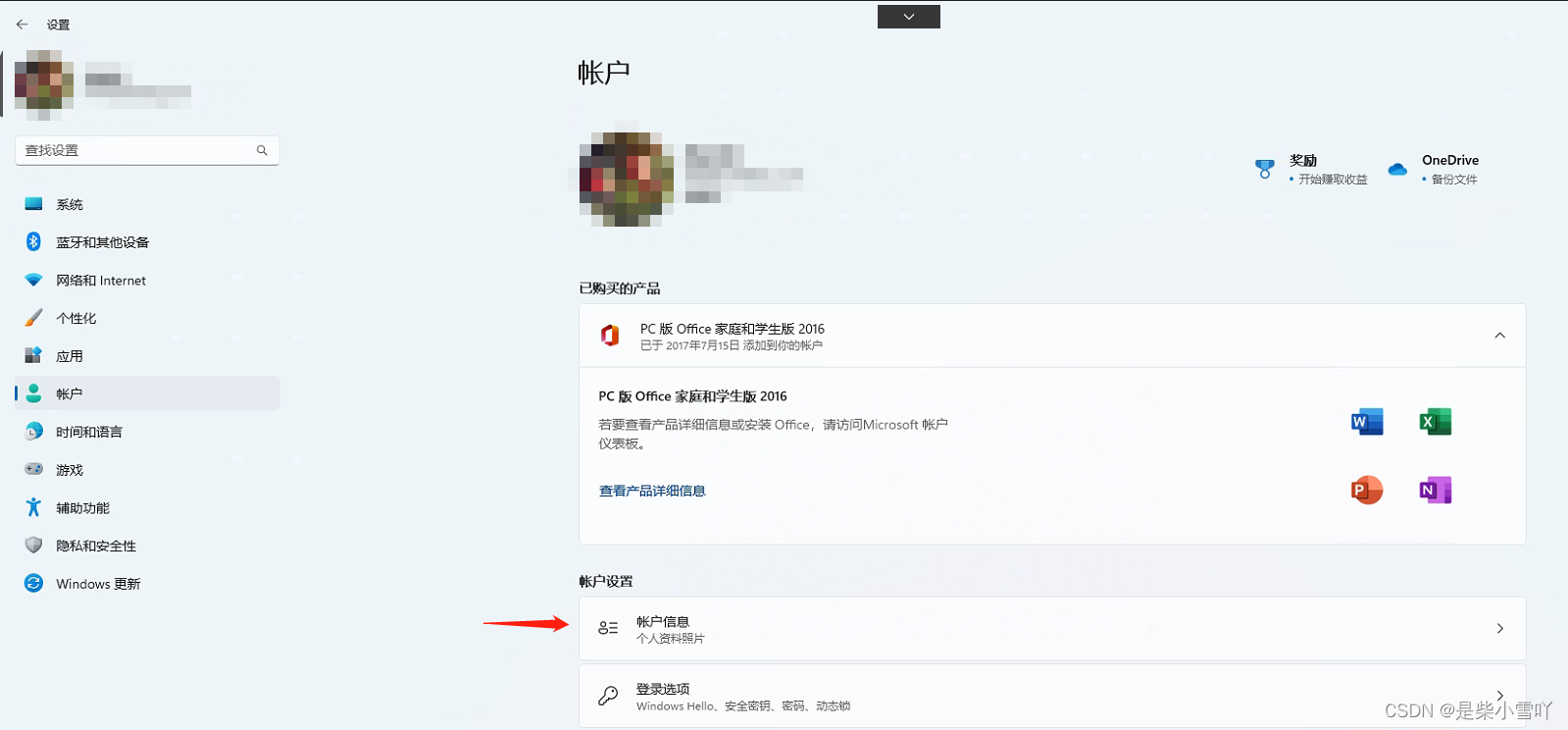Click the 应用 apps icon

(x=33, y=355)
